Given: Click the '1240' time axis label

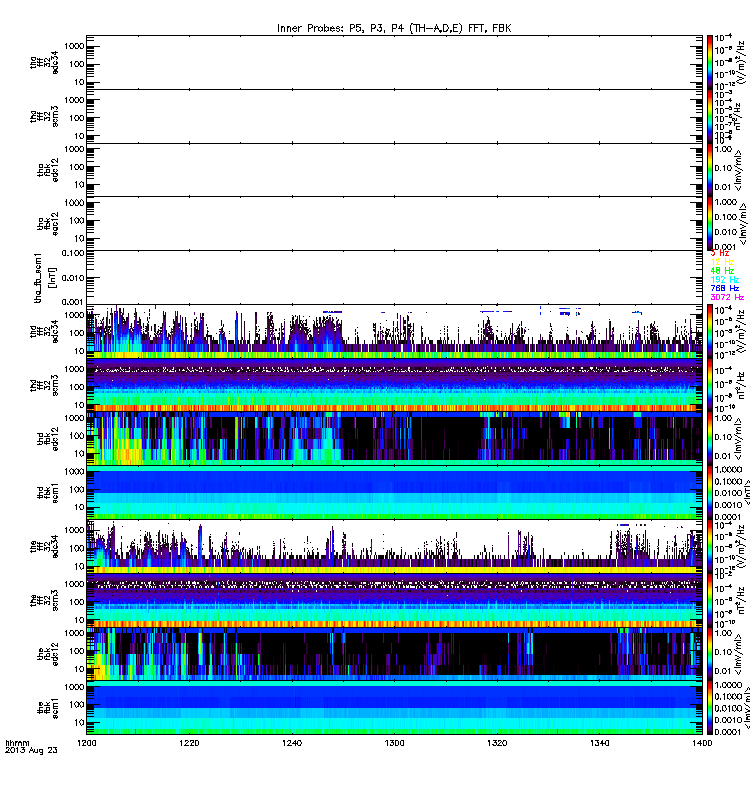Looking at the screenshot, I should [x=292, y=743].
